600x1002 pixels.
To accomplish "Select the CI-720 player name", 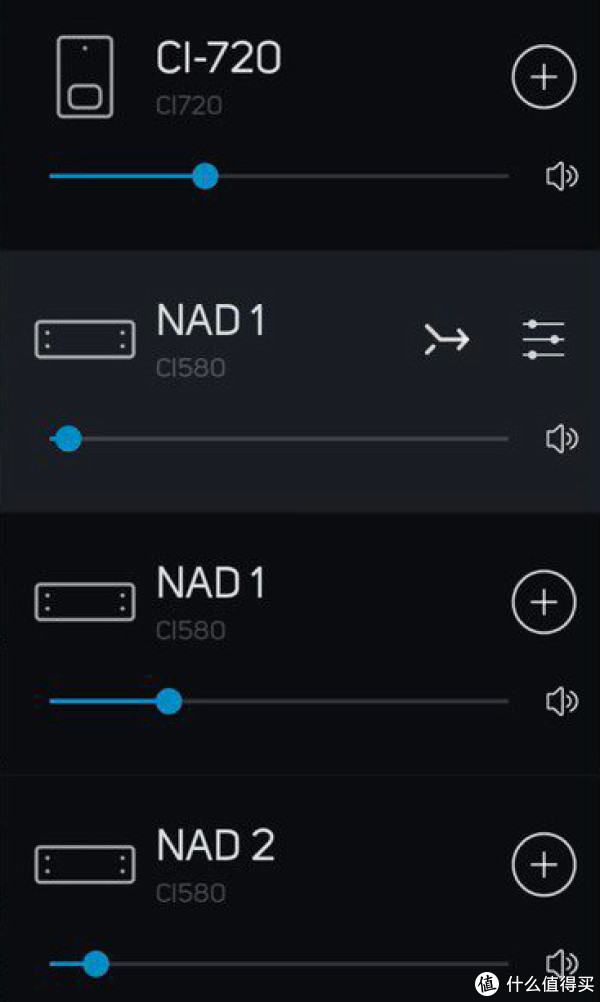I will [218, 58].
